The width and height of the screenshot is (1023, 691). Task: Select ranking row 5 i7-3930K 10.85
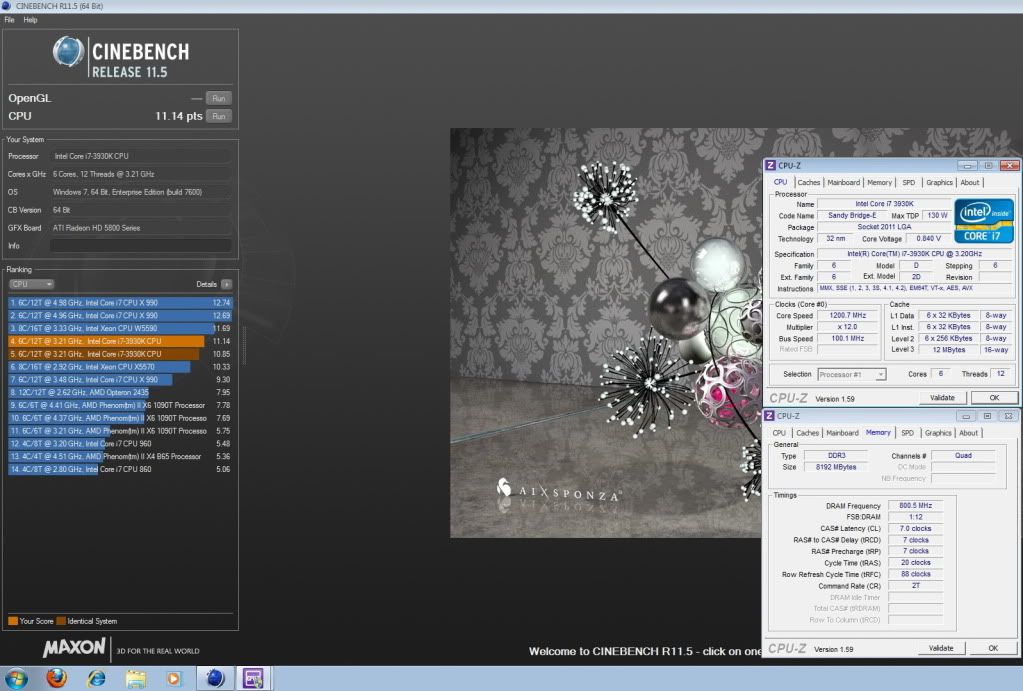tap(120, 354)
